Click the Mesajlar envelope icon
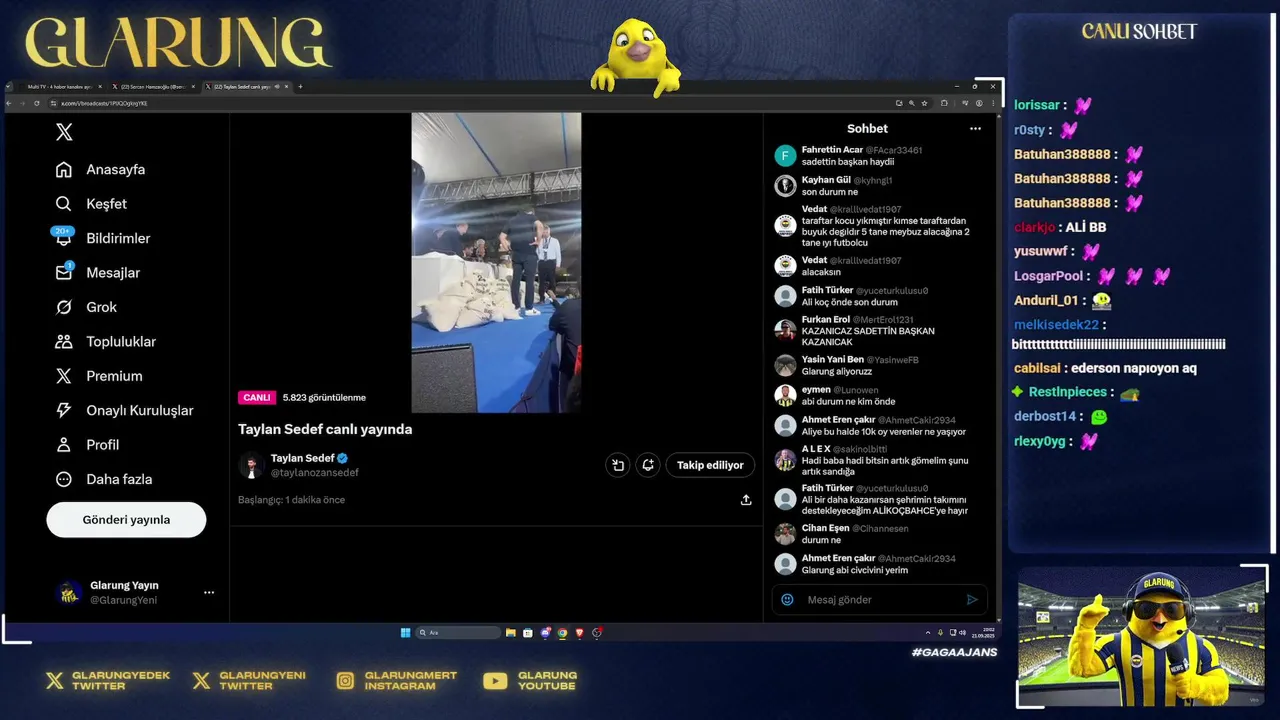The image size is (1280, 720). click(x=64, y=273)
